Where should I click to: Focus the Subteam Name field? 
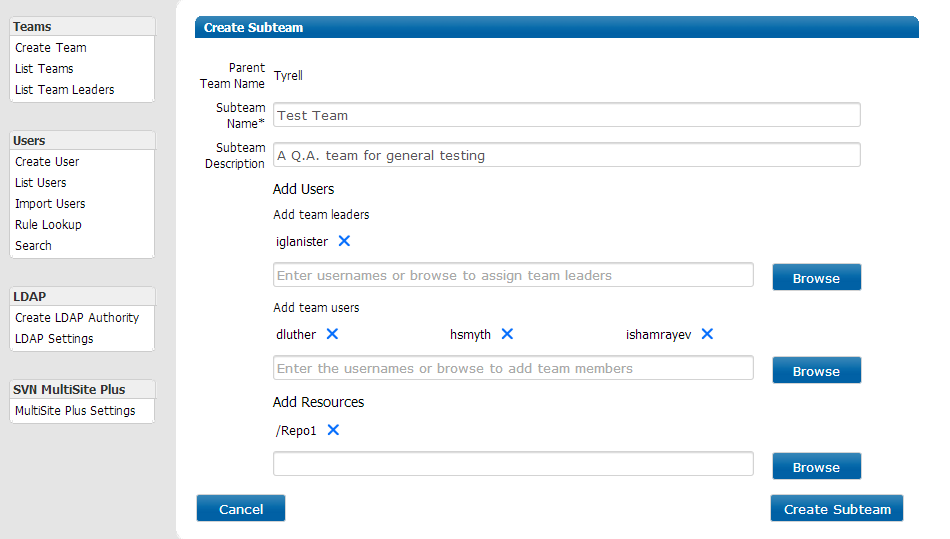click(x=566, y=115)
